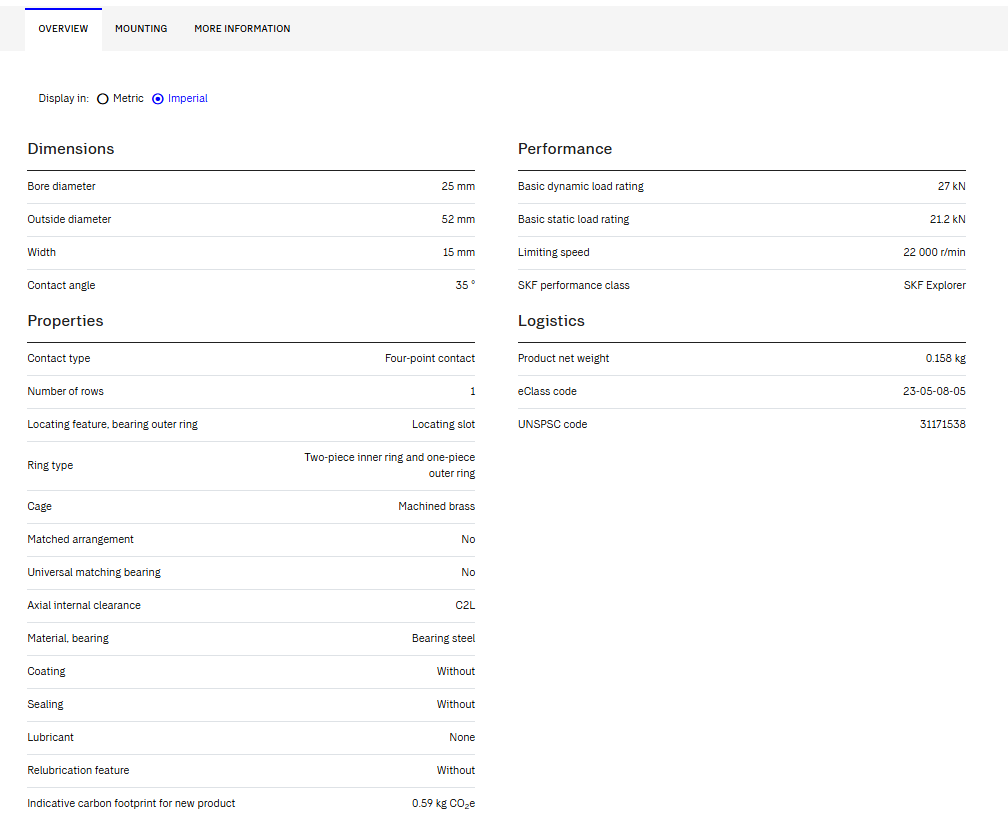Click the Coating label
Viewport: 1008px width, 824px height.
click(x=46, y=672)
